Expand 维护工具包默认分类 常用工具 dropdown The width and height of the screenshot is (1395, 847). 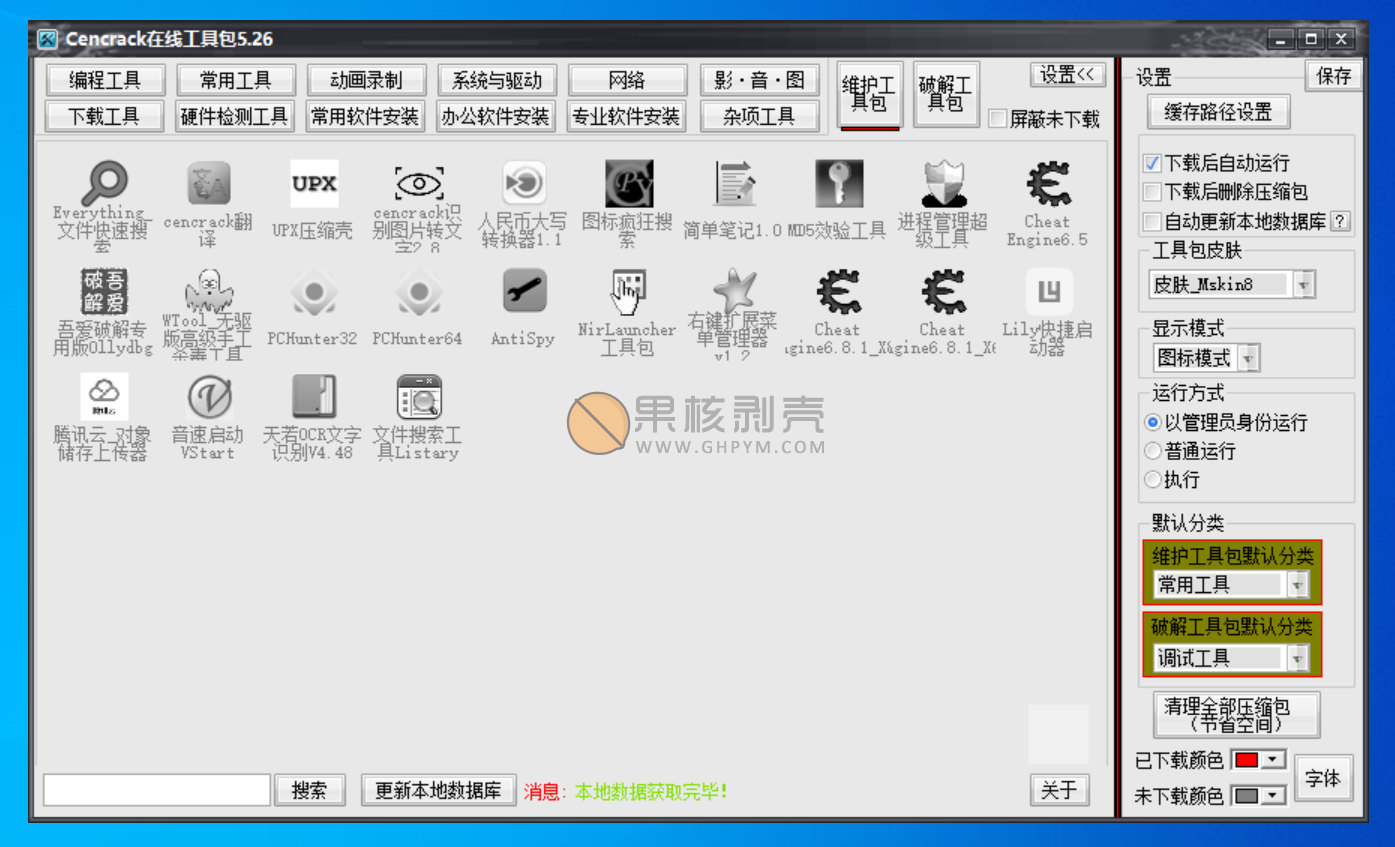(x=1297, y=585)
